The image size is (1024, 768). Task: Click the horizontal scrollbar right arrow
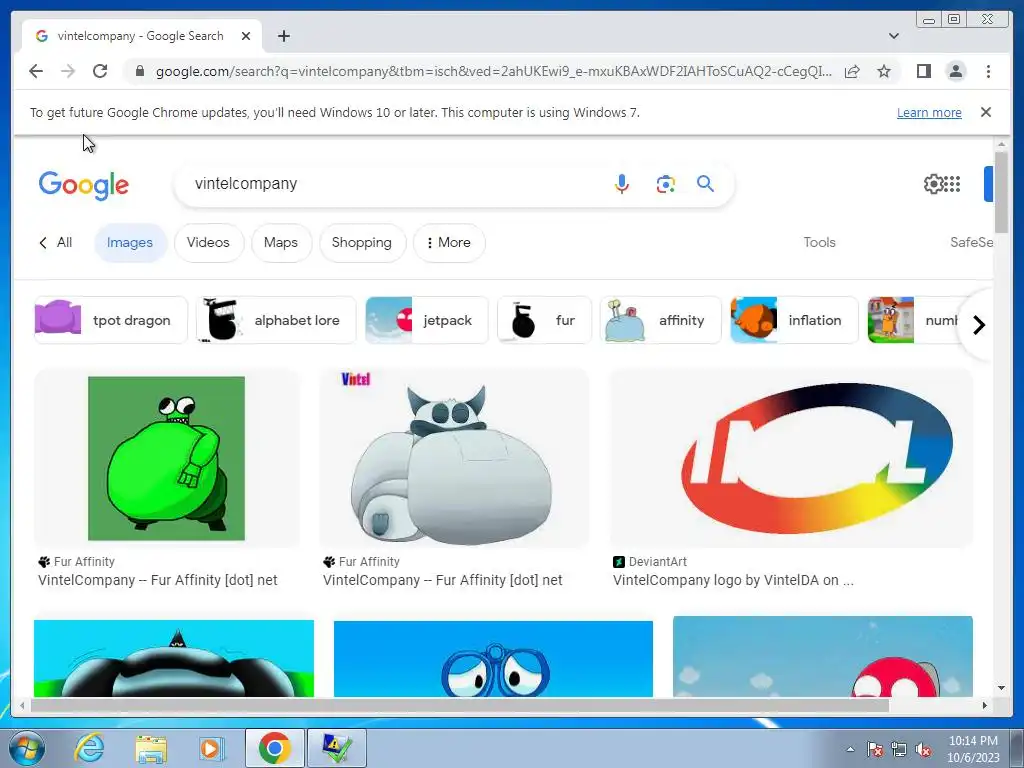coord(985,705)
